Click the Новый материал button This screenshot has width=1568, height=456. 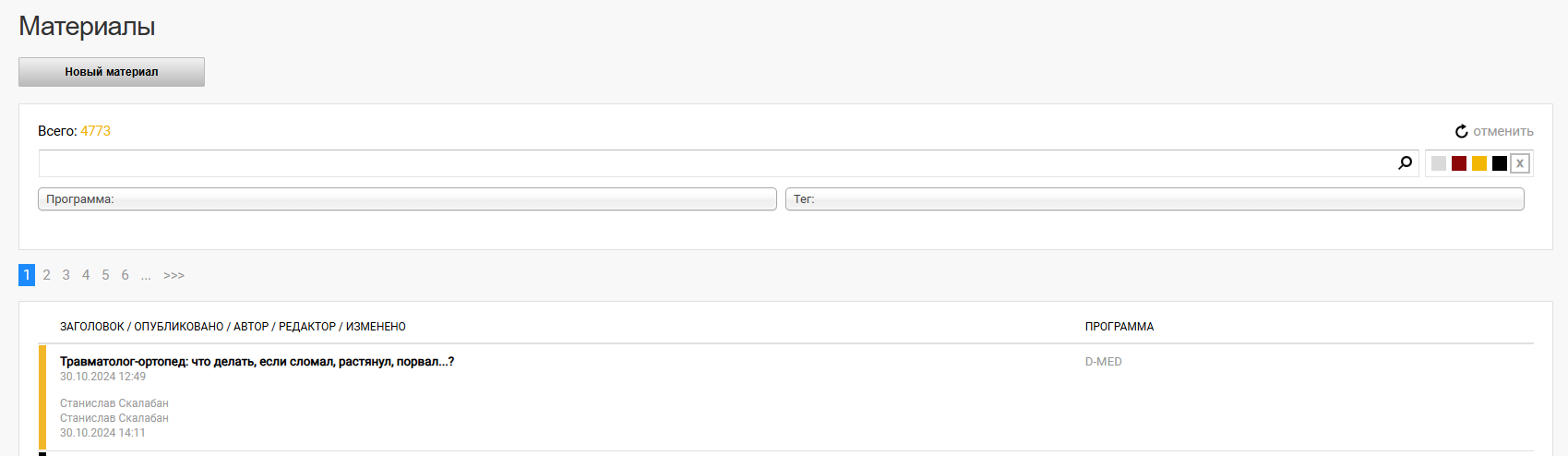[112, 72]
